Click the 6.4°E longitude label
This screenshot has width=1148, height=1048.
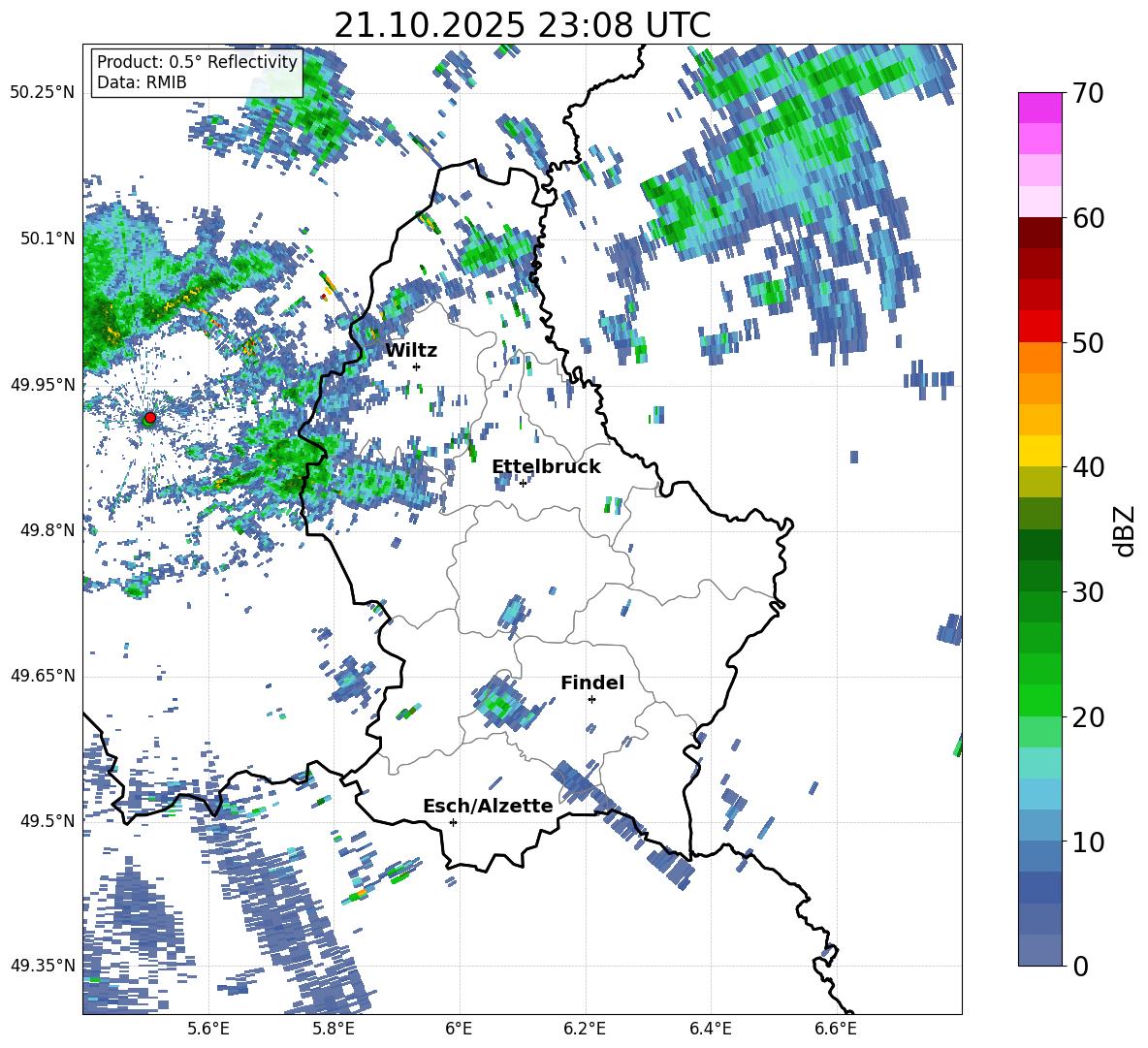coord(710,1029)
